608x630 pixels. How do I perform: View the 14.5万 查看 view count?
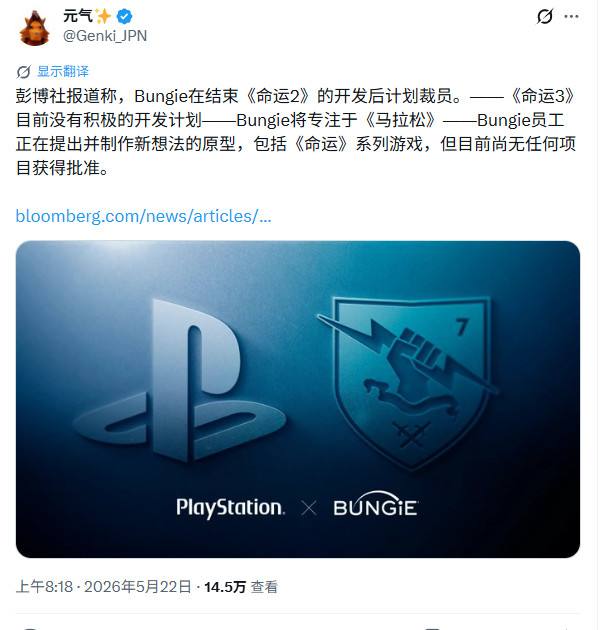tap(241, 587)
